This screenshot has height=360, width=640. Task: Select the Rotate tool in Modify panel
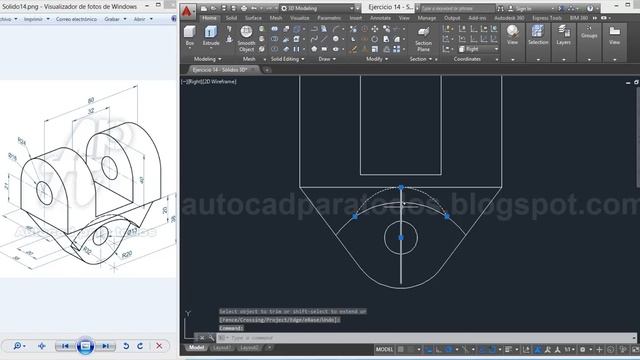point(374,39)
